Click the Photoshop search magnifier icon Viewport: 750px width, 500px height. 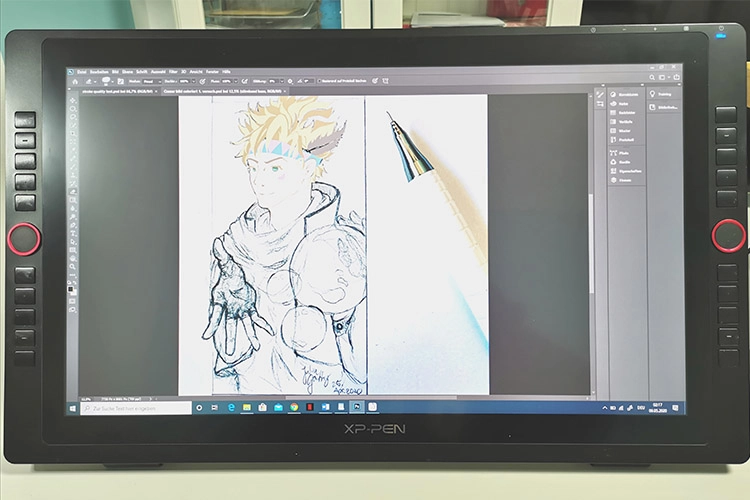(x=652, y=77)
